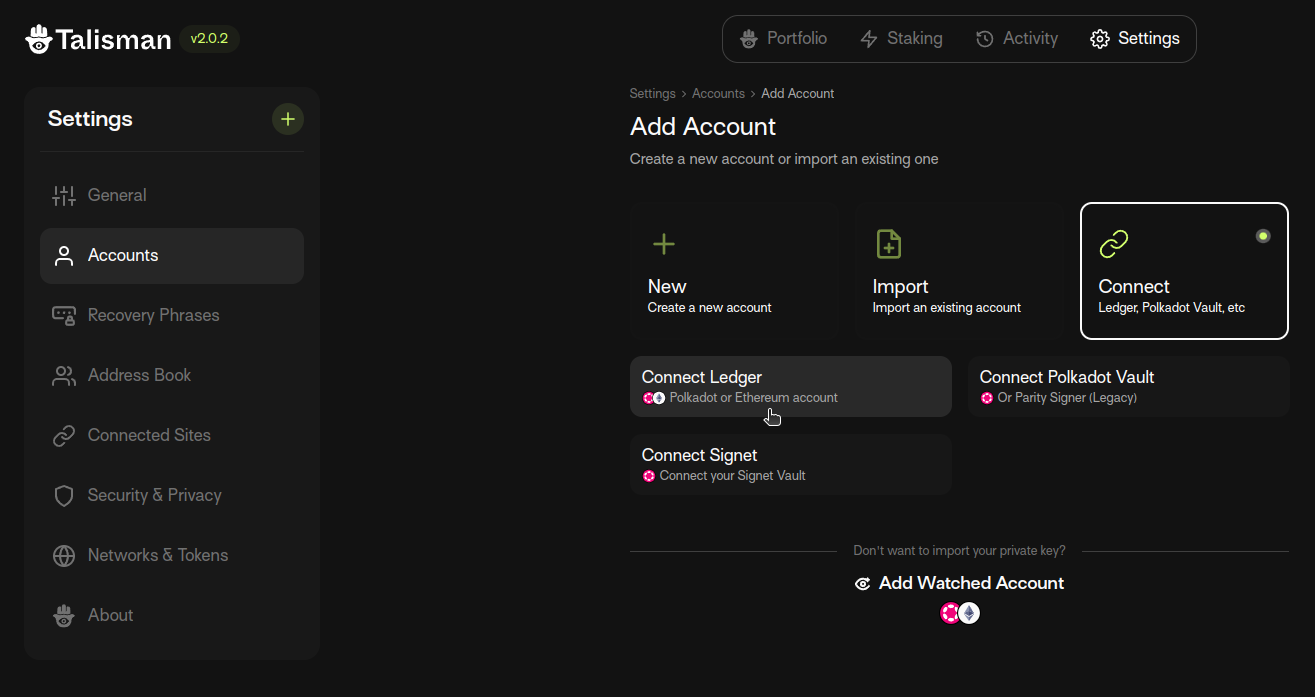Screen dimensions: 1315x697
Task: Click the Settings gear icon in top nav
Action: [x=1100, y=39]
